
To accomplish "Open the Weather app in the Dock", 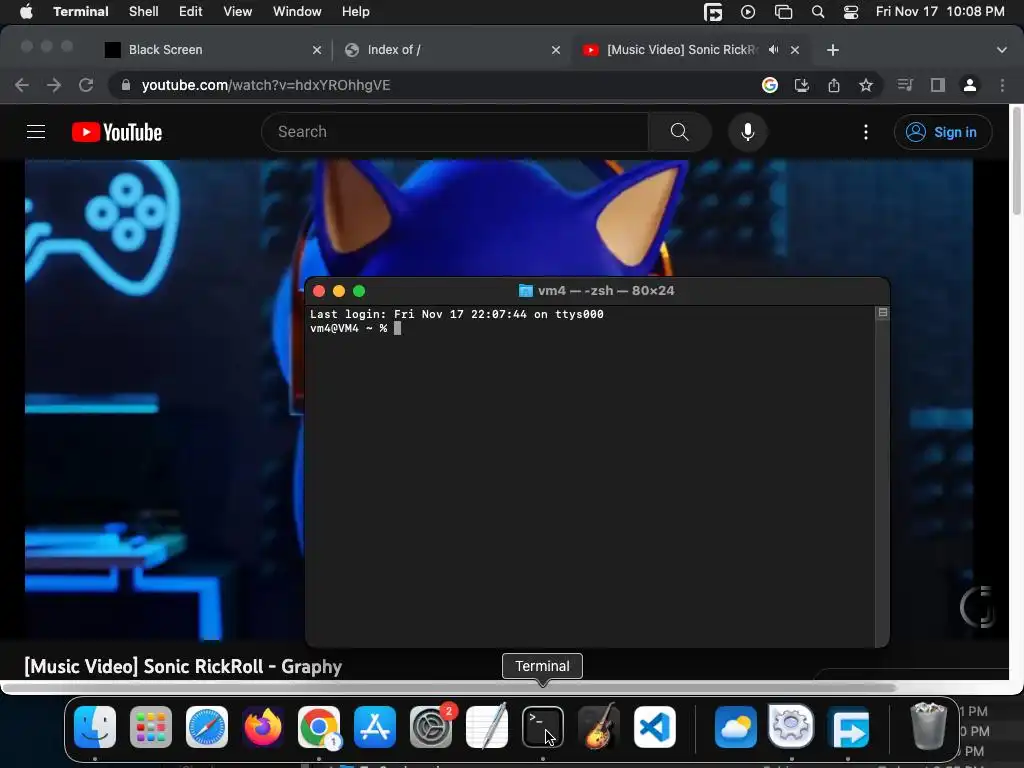I will point(735,727).
